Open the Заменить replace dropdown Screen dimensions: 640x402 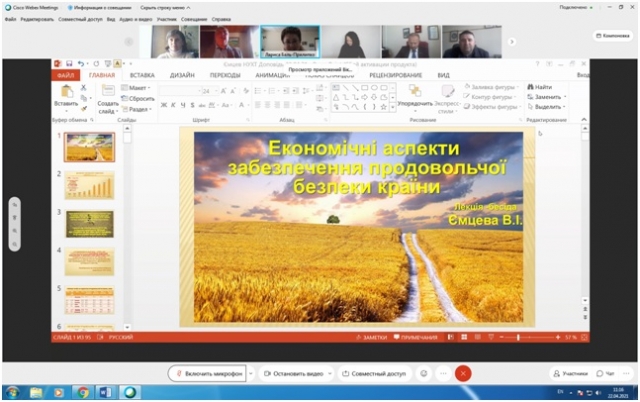point(547,97)
